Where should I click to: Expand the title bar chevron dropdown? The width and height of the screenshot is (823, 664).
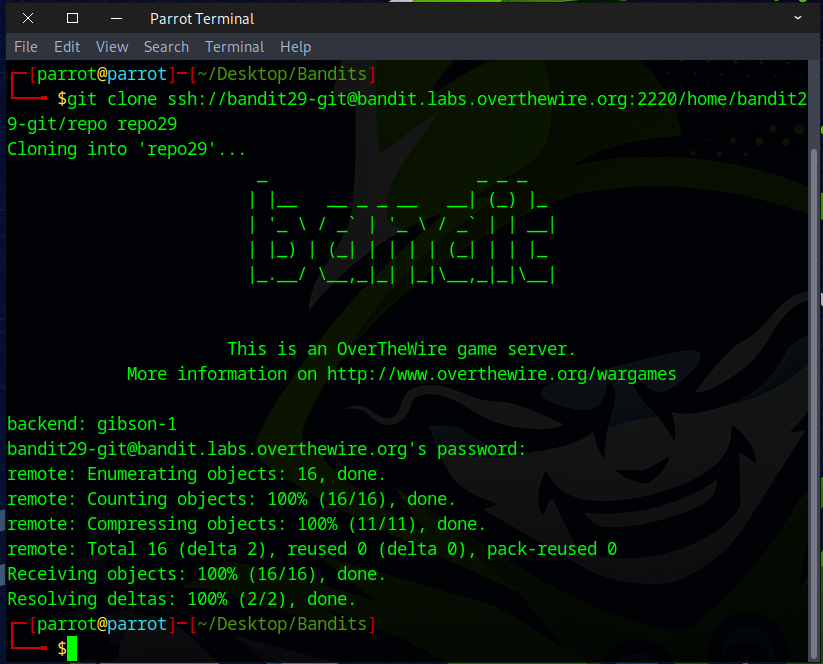(x=797, y=18)
